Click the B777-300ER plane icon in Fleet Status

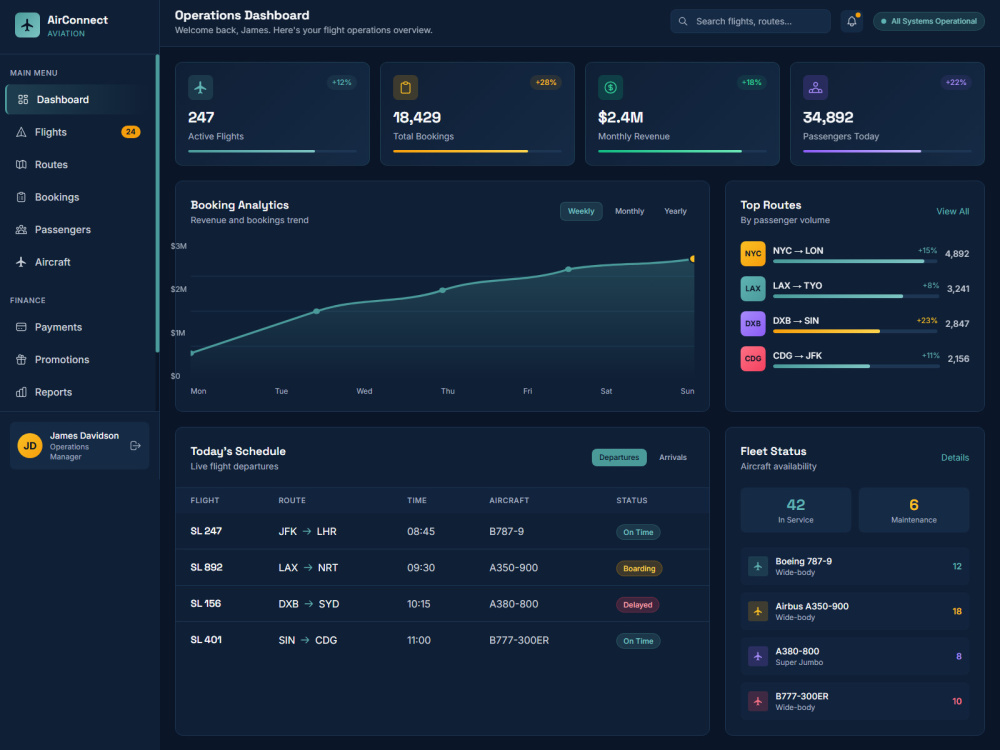coord(758,701)
